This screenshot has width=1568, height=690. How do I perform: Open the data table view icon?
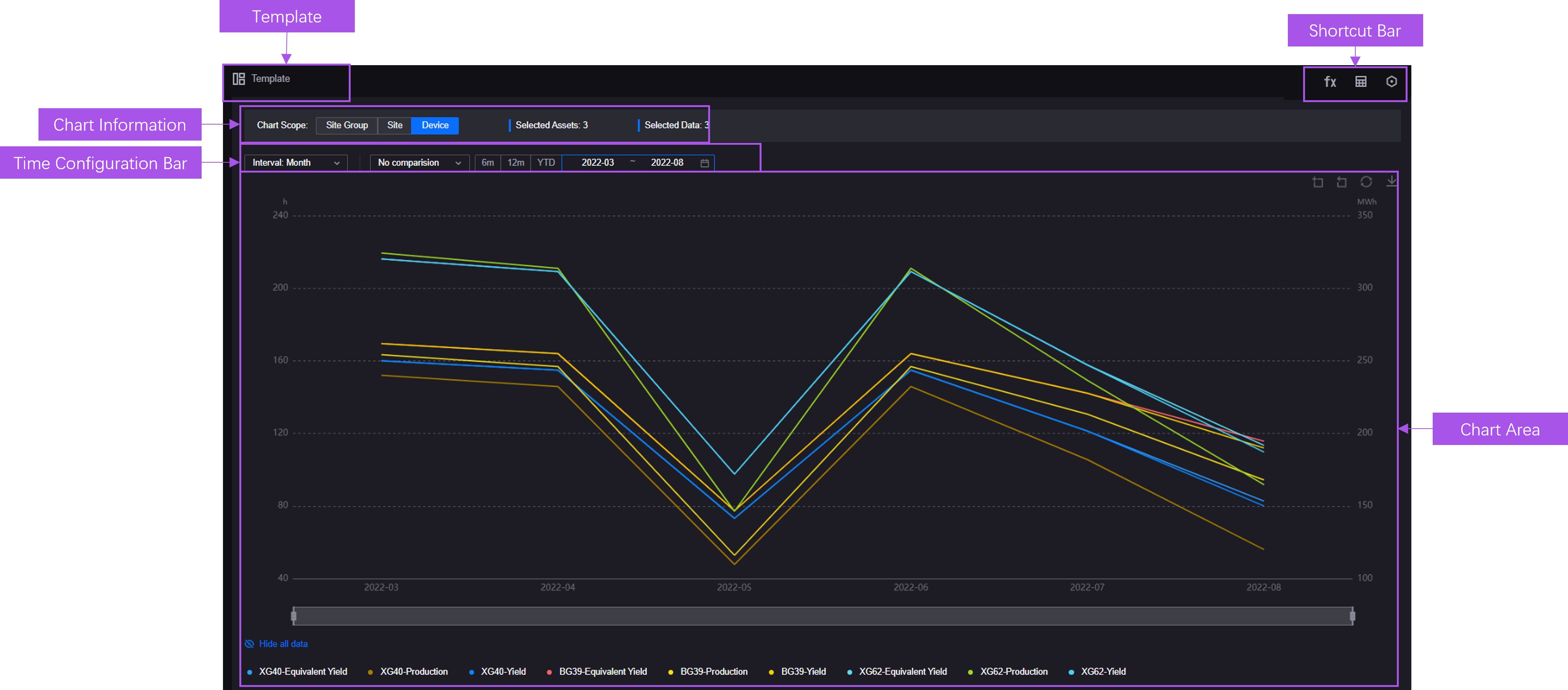click(x=1360, y=82)
